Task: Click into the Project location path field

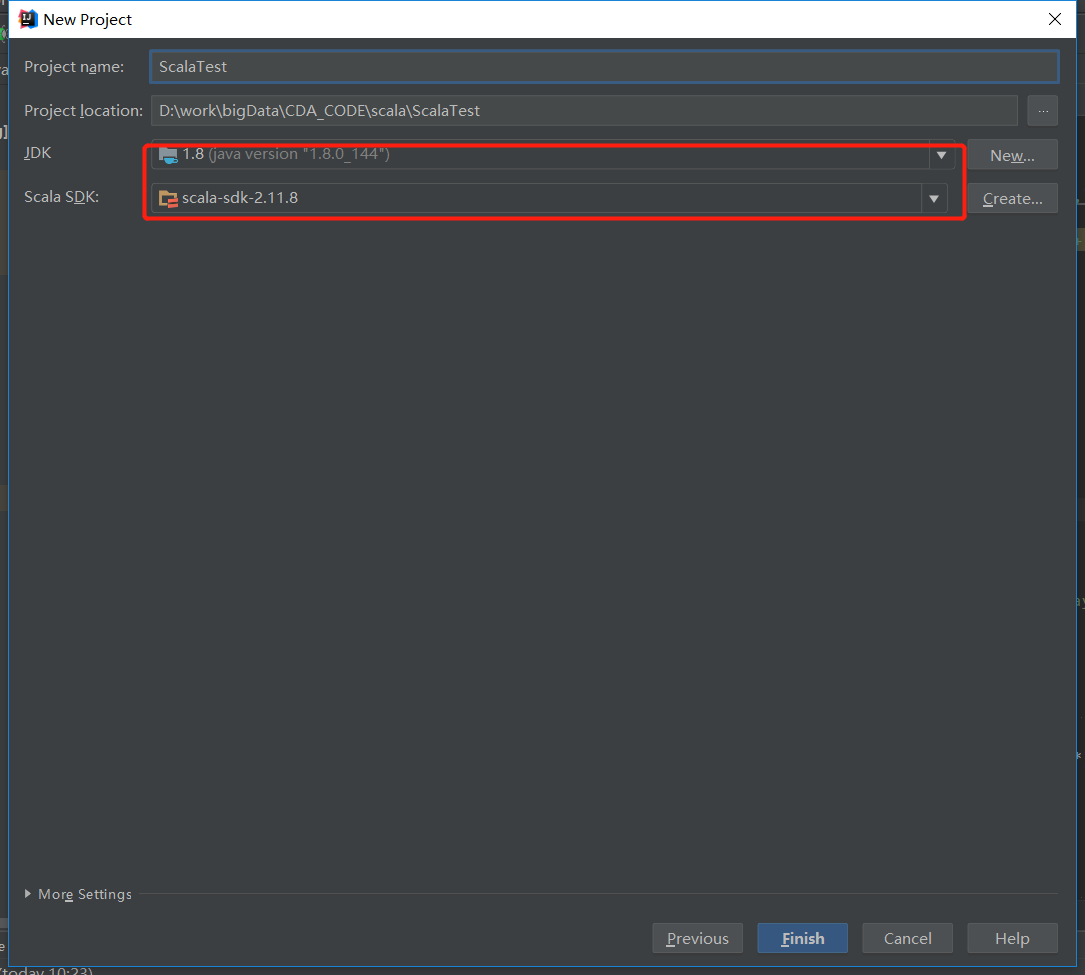Action: [x=583, y=111]
